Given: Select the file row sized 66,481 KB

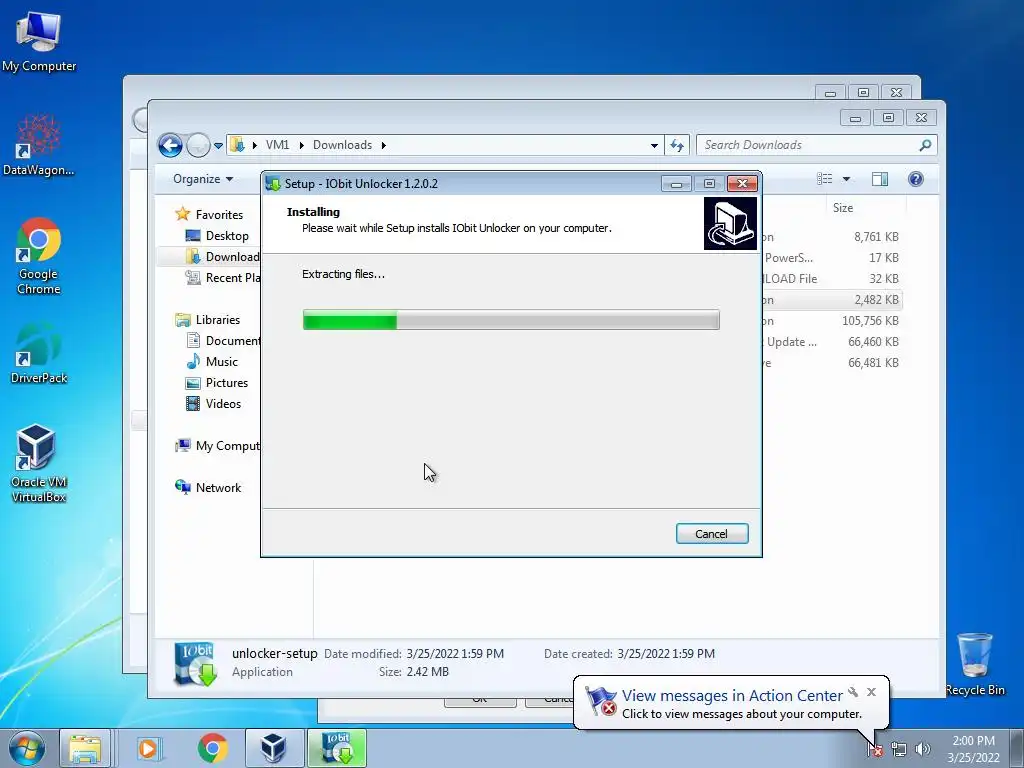Looking at the screenshot, I should click(x=831, y=362).
